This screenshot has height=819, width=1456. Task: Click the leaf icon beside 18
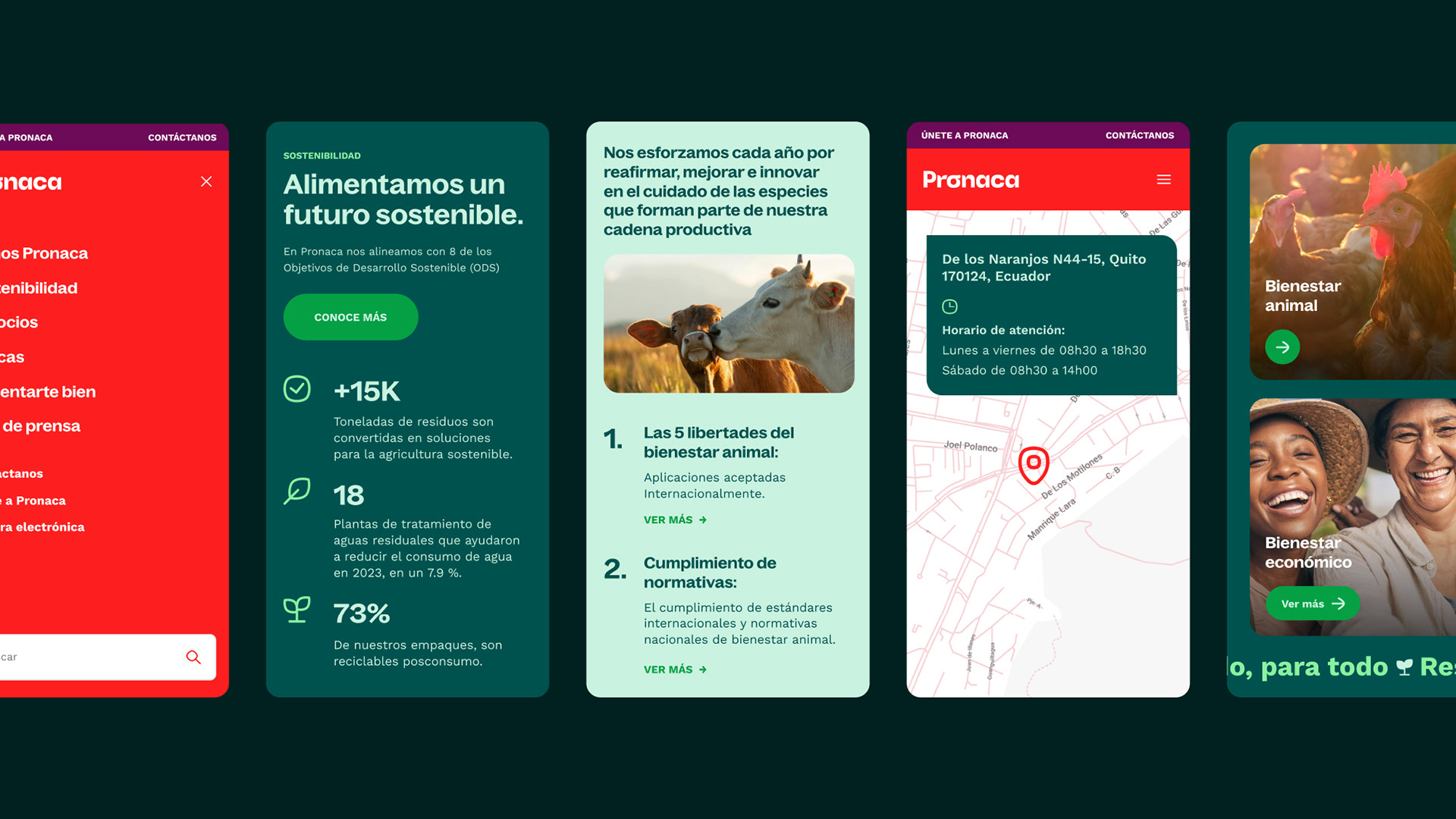[297, 491]
